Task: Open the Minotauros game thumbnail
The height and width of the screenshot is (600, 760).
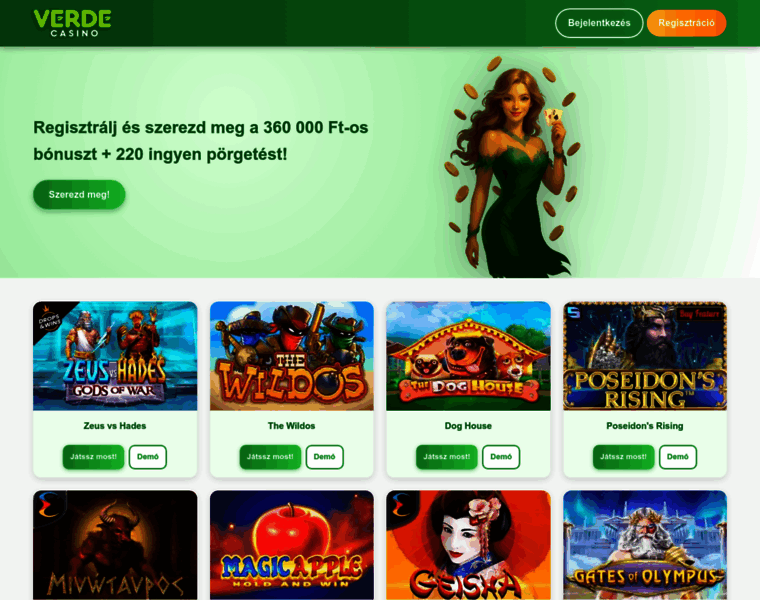Action: 115,545
